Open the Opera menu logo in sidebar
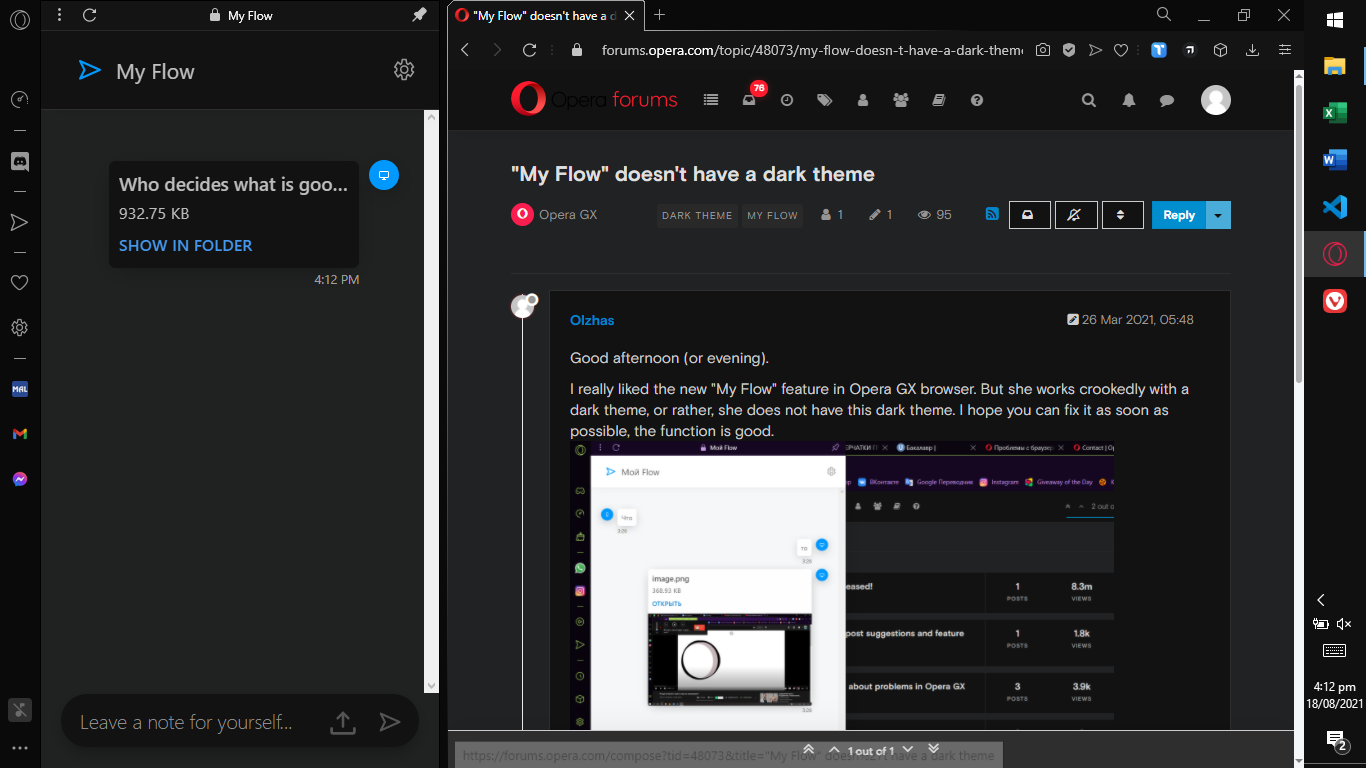 coord(19,18)
